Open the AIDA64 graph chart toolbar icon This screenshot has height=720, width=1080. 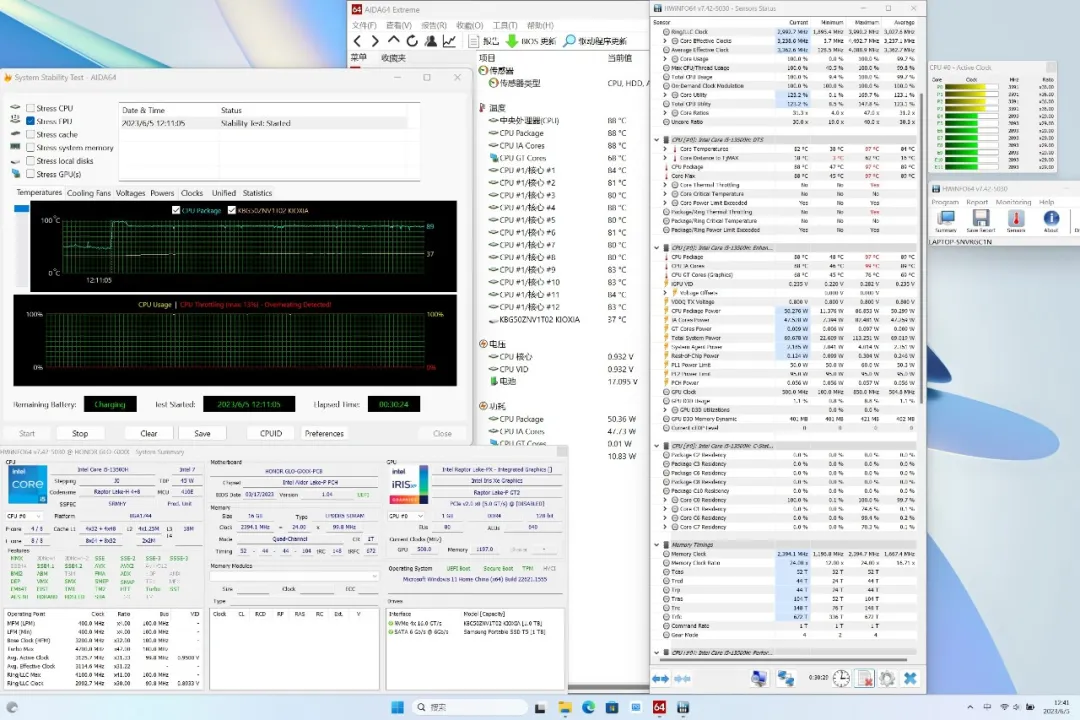pyautogui.click(x=449, y=41)
